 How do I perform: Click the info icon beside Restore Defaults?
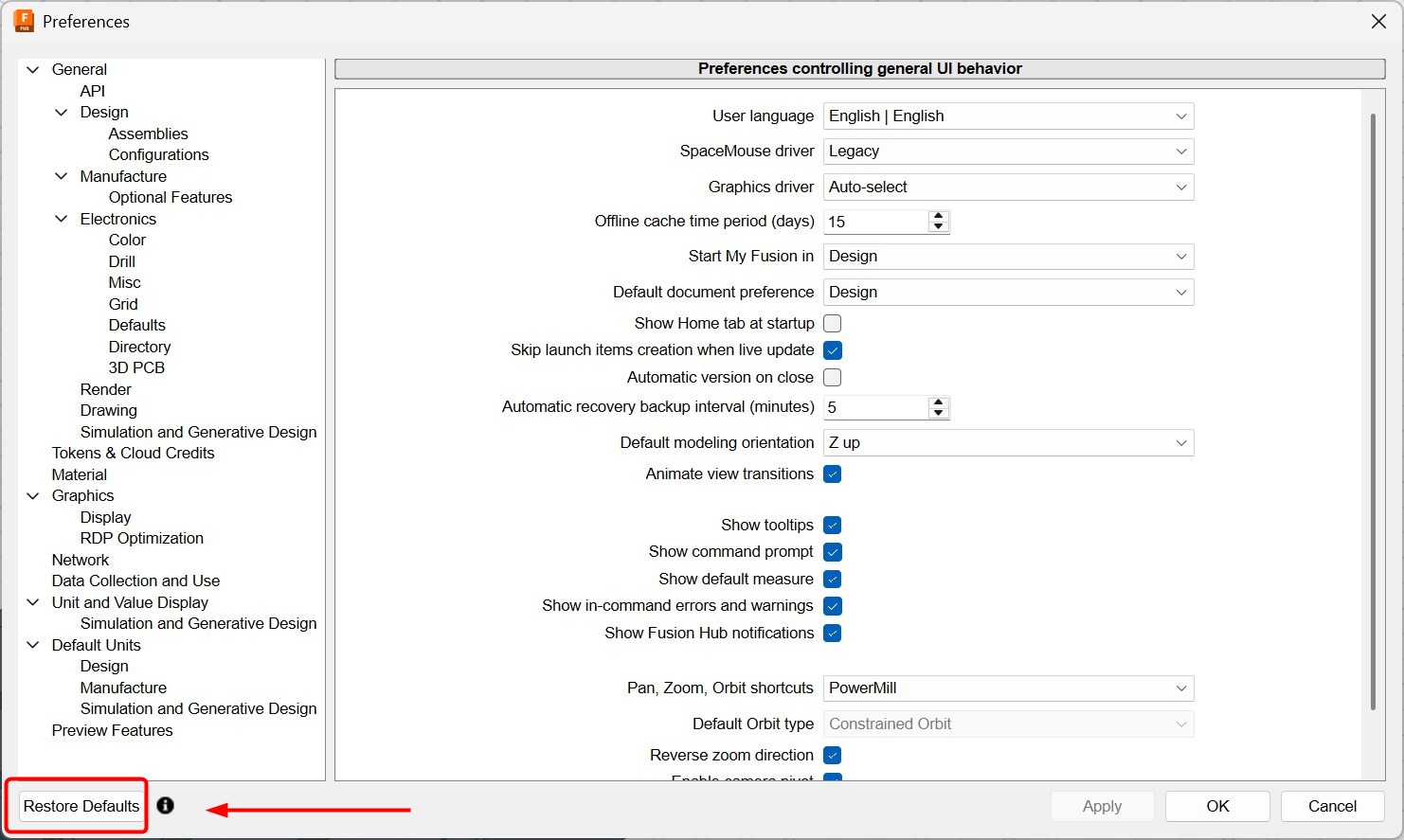click(165, 805)
